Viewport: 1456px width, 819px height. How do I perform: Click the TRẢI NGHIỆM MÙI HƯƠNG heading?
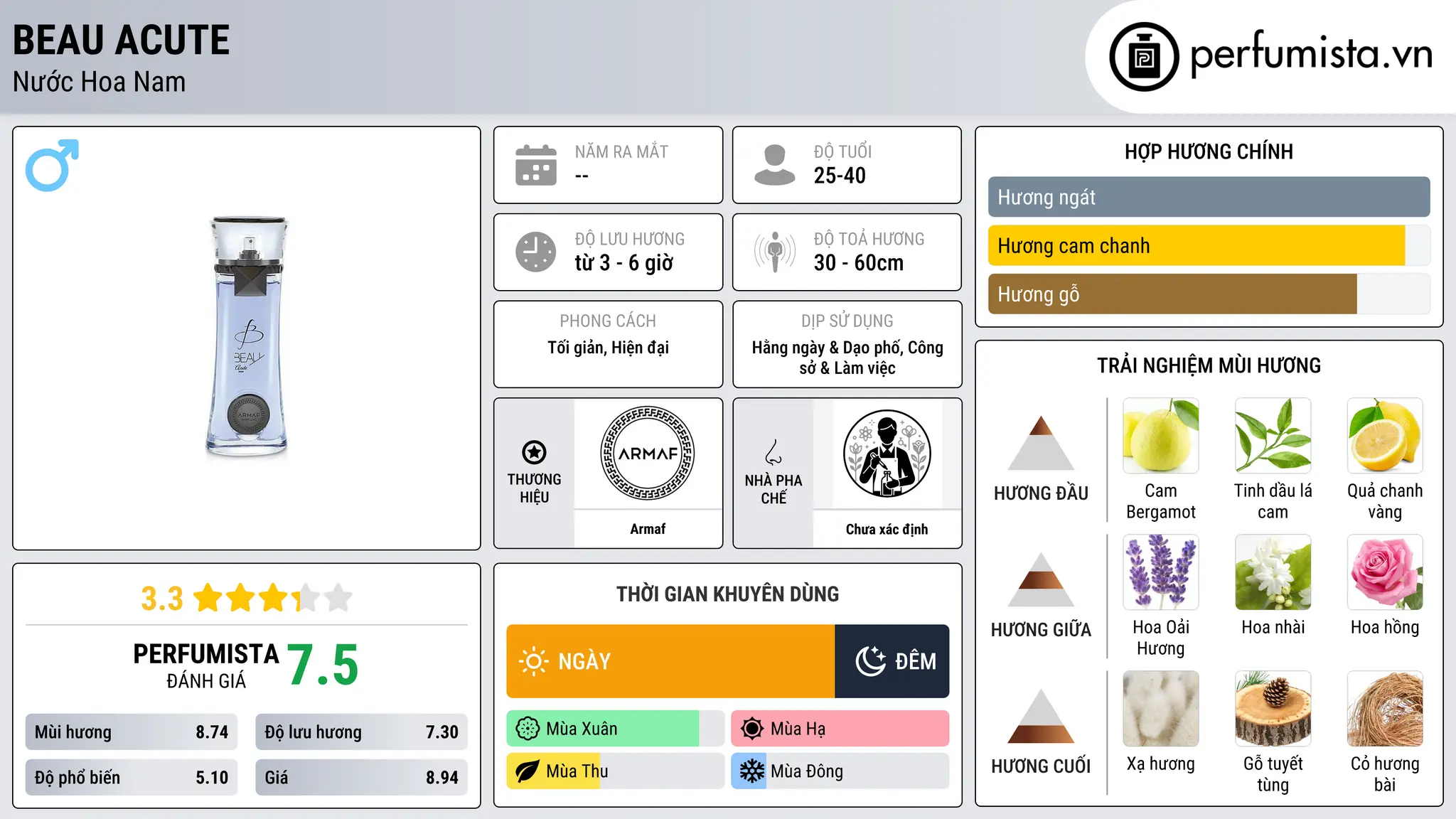click(1209, 365)
